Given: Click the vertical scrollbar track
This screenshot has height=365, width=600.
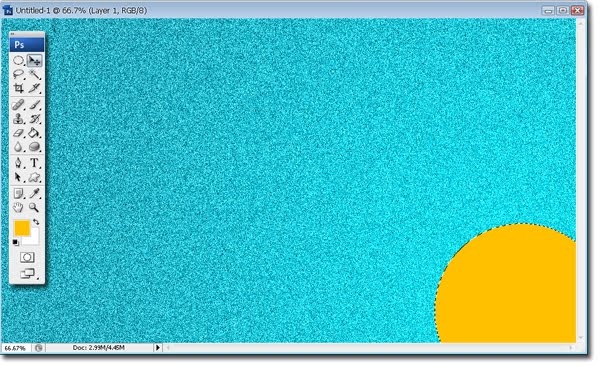Looking at the screenshot, I should click(581, 180).
